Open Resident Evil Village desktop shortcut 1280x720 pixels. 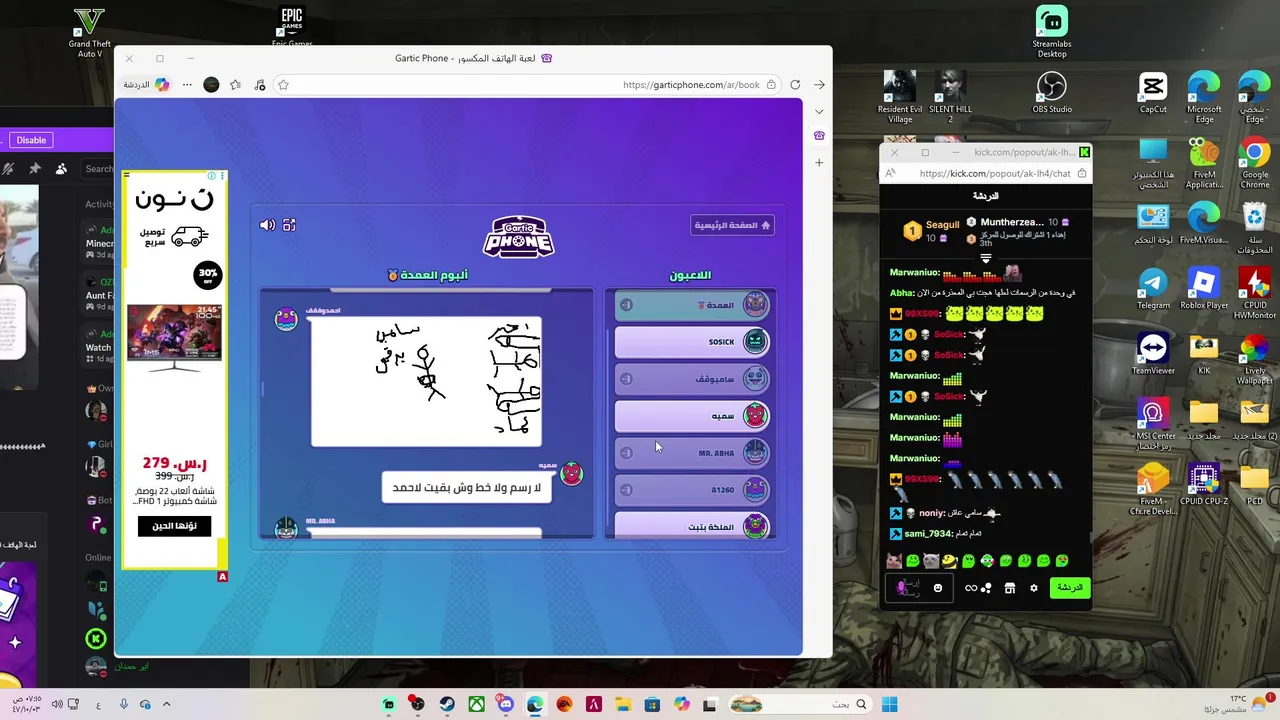click(x=900, y=97)
